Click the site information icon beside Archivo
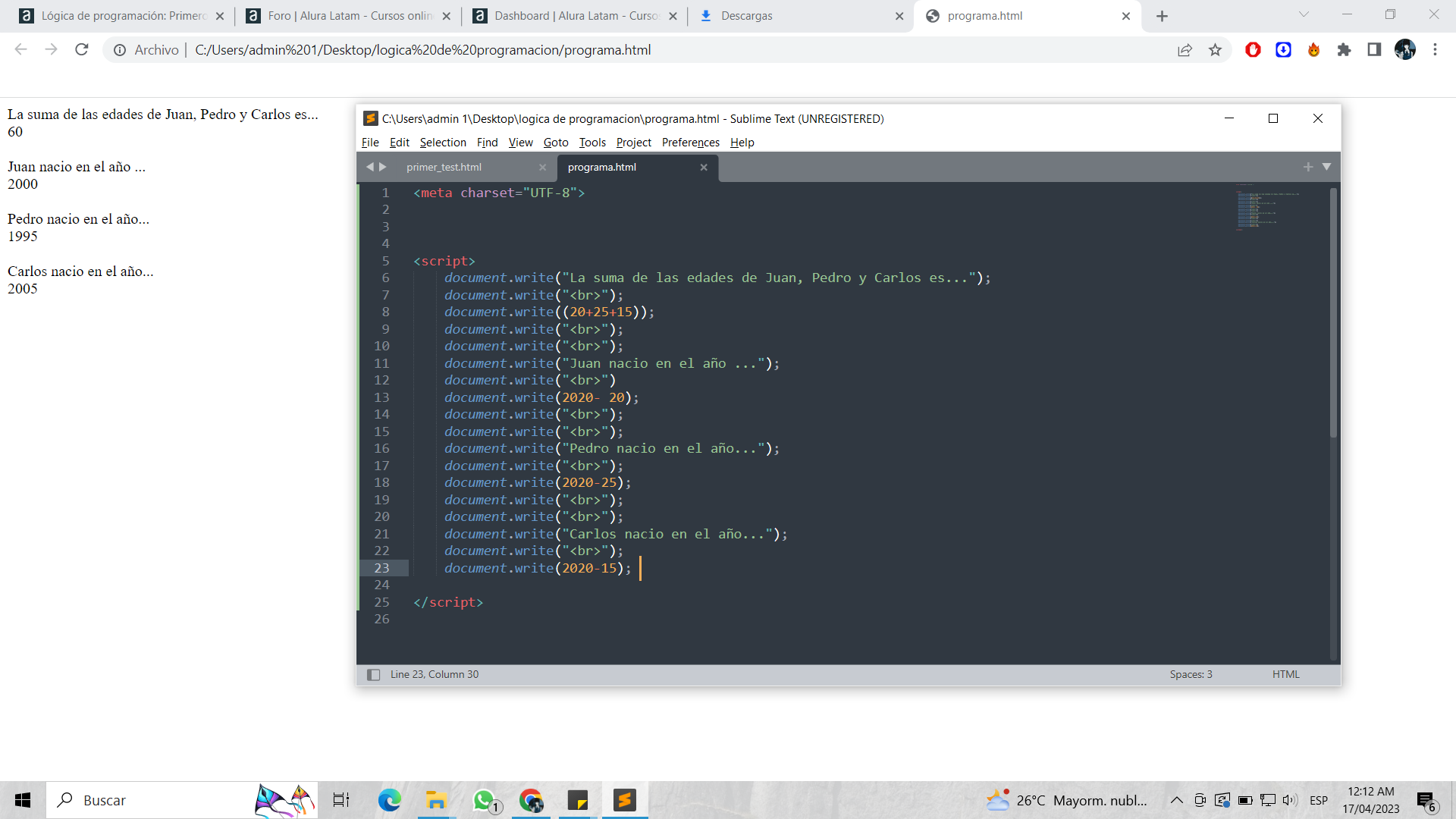This screenshot has width=1456, height=819. click(x=120, y=50)
